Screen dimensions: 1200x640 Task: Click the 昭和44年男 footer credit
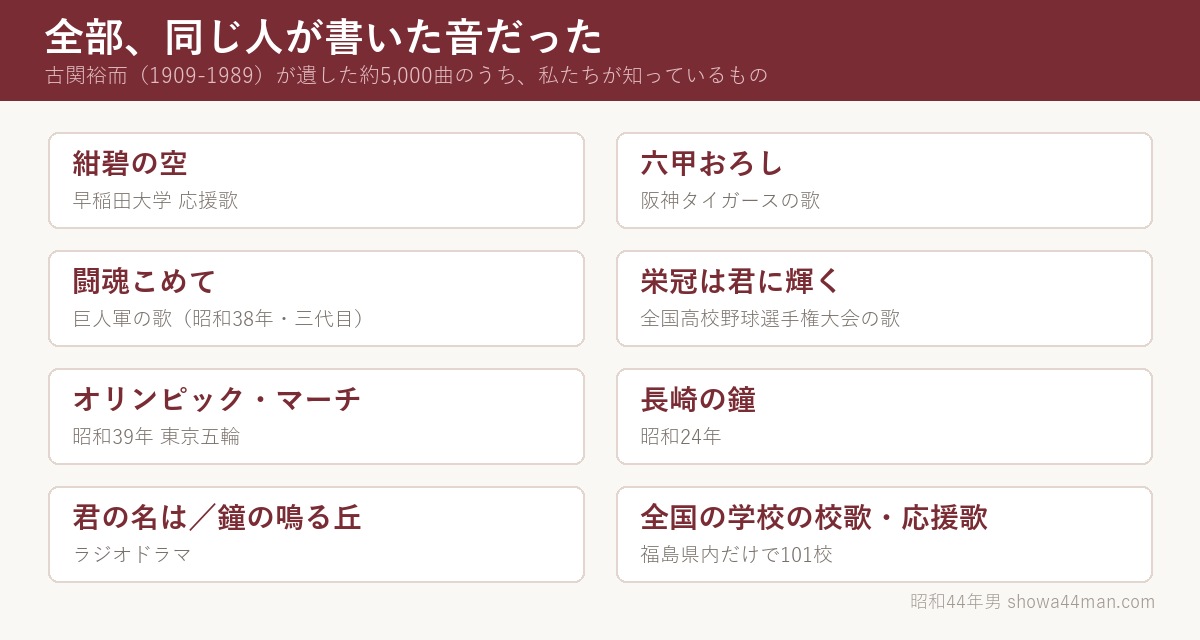(x=955, y=602)
